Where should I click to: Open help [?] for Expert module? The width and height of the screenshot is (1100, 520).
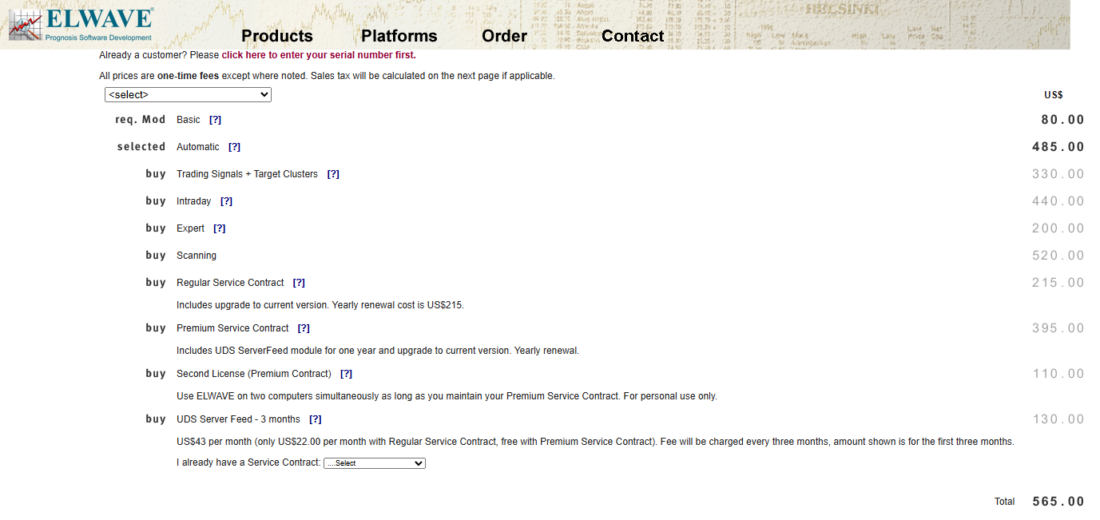click(220, 228)
